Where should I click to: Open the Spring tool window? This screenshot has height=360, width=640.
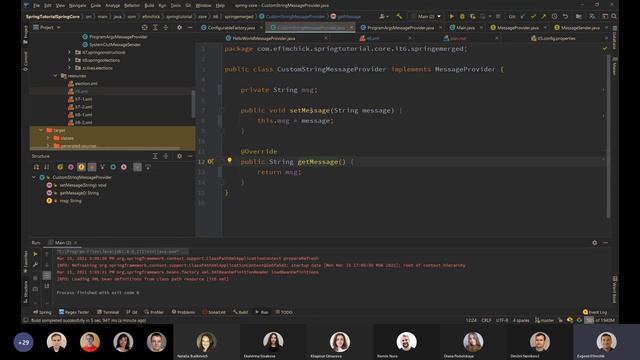point(42,312)
